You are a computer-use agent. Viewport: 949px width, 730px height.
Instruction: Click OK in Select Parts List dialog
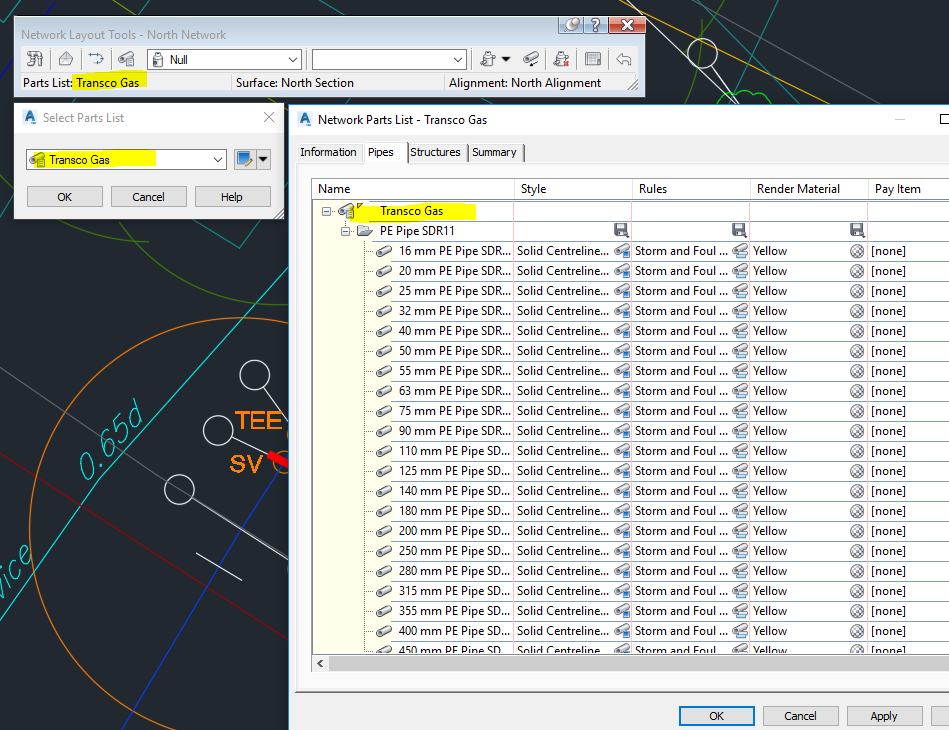(65, 197)
